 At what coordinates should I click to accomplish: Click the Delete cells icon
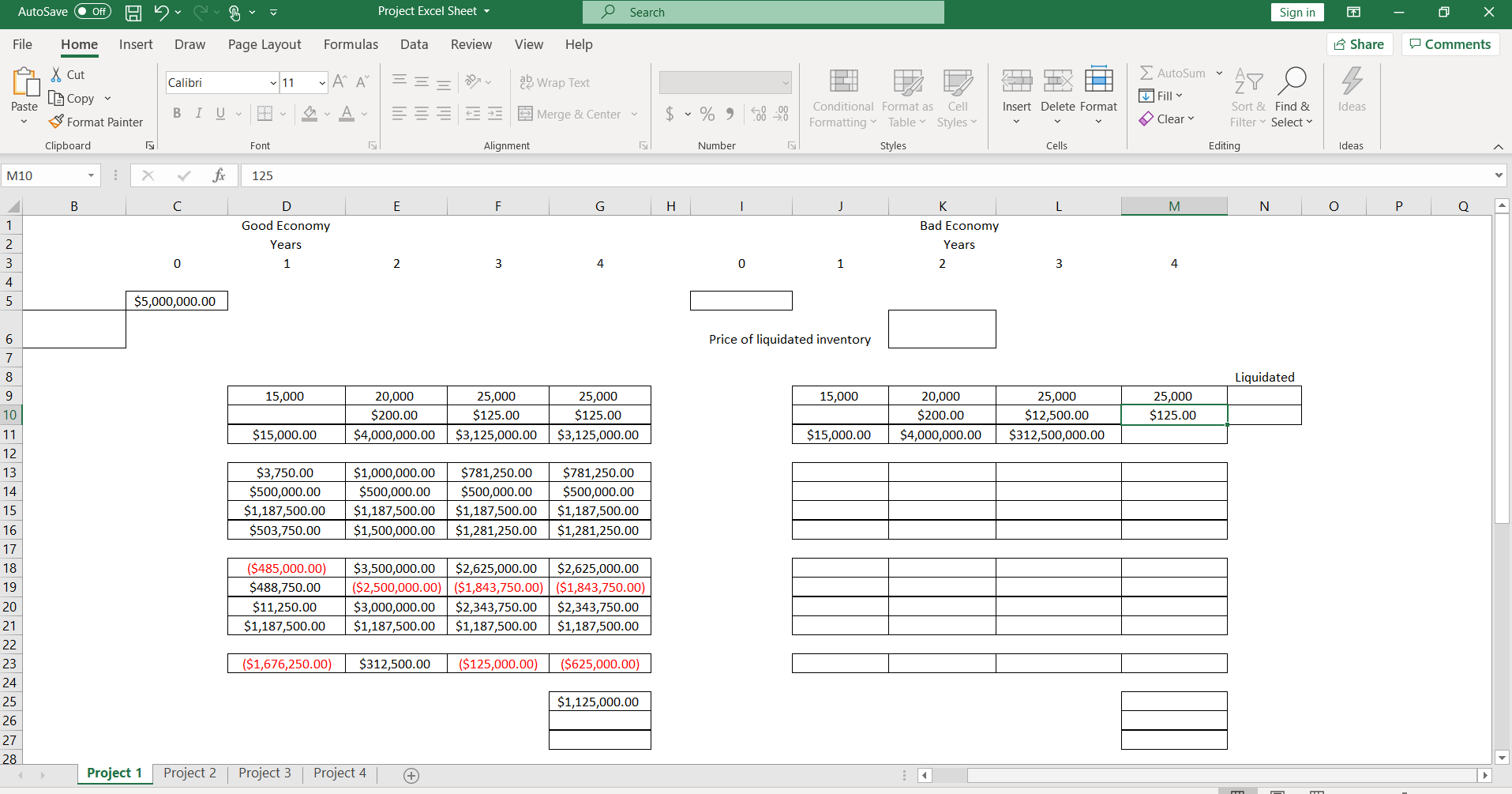click(1058, 80)
